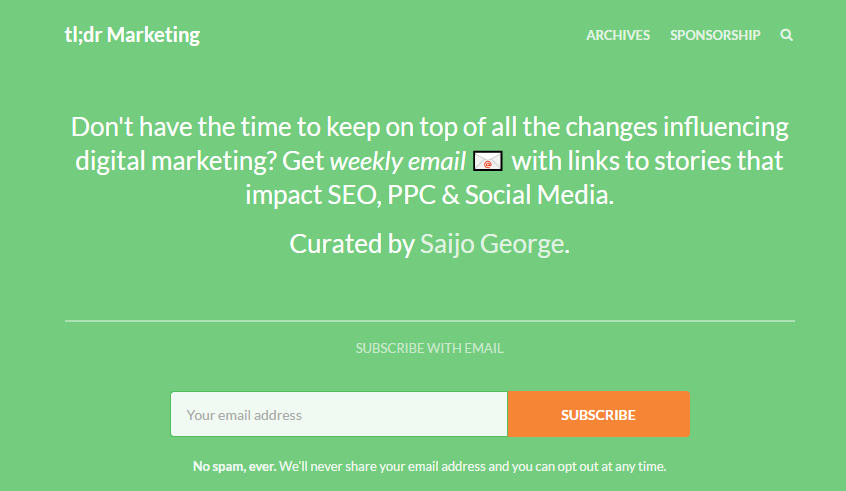This screenshot has width=846, height=491.
Task: Focus the "Your email address" field
Action: click(x=339, y=415)
